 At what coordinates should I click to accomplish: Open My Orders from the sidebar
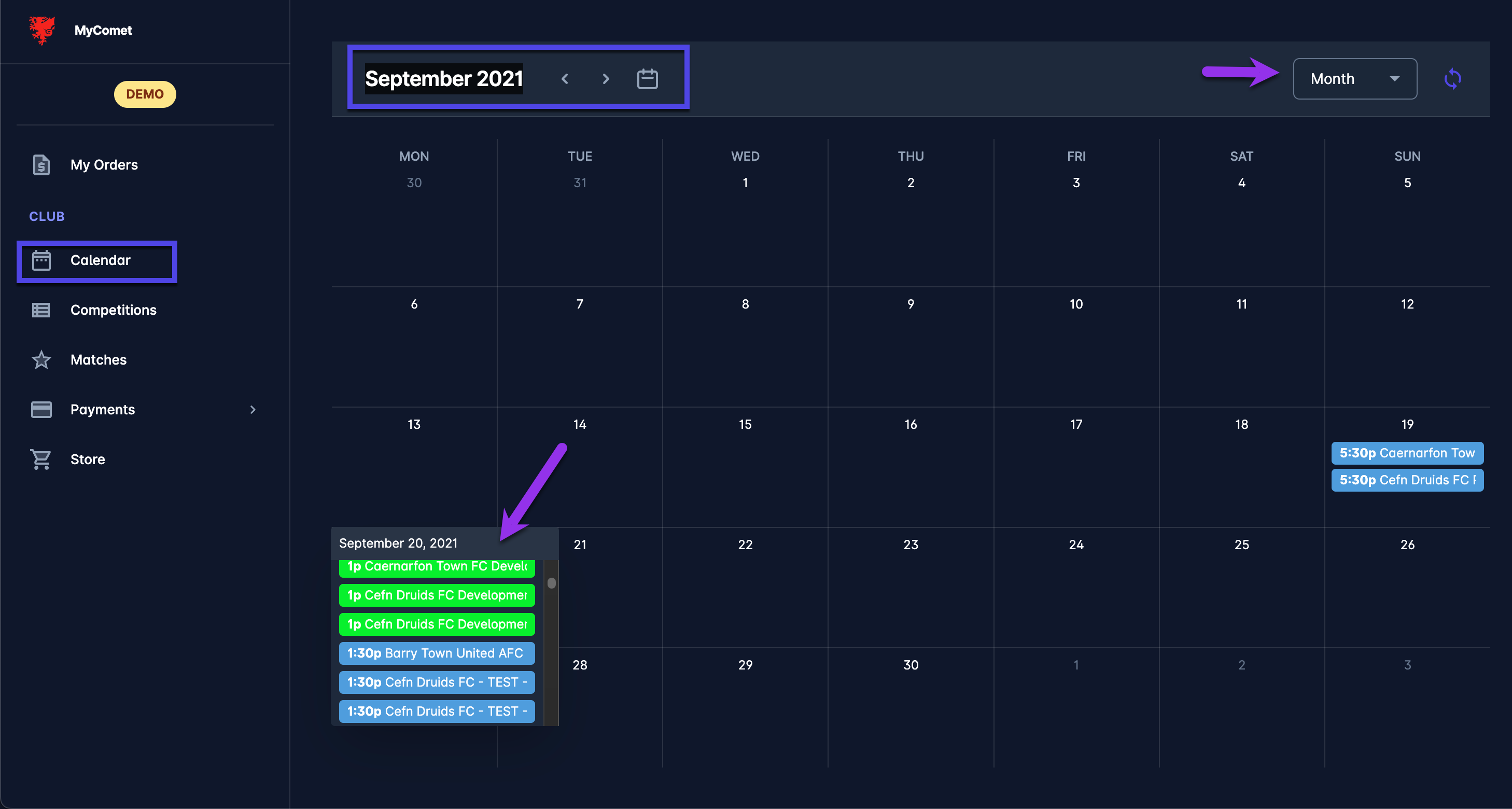point(104,165)
